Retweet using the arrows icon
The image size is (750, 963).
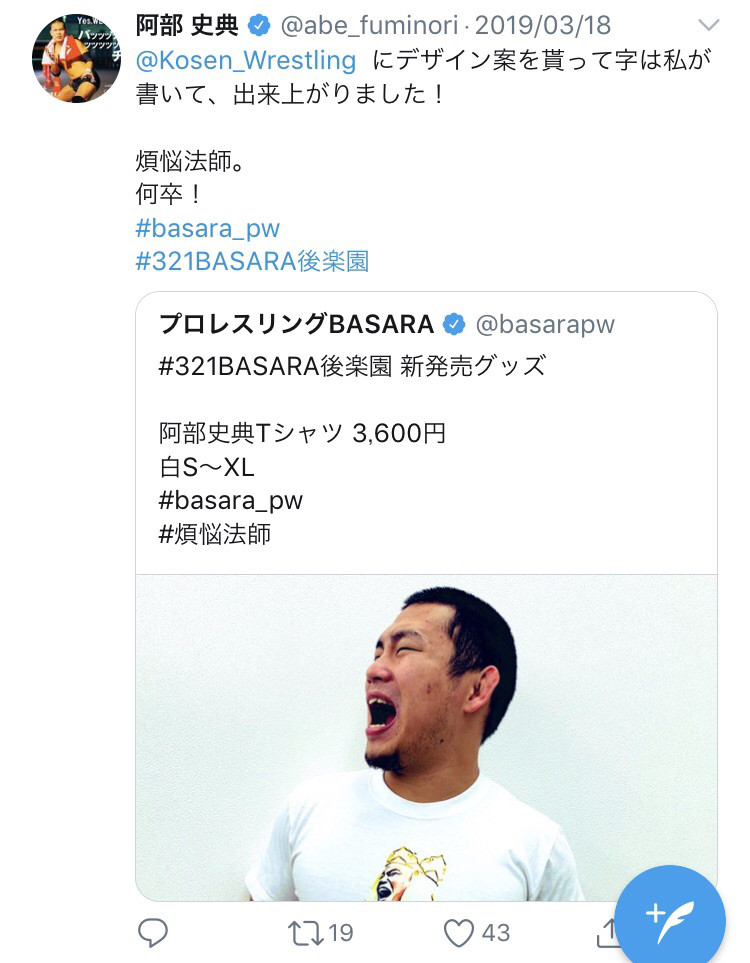click(x=305, y=932)
